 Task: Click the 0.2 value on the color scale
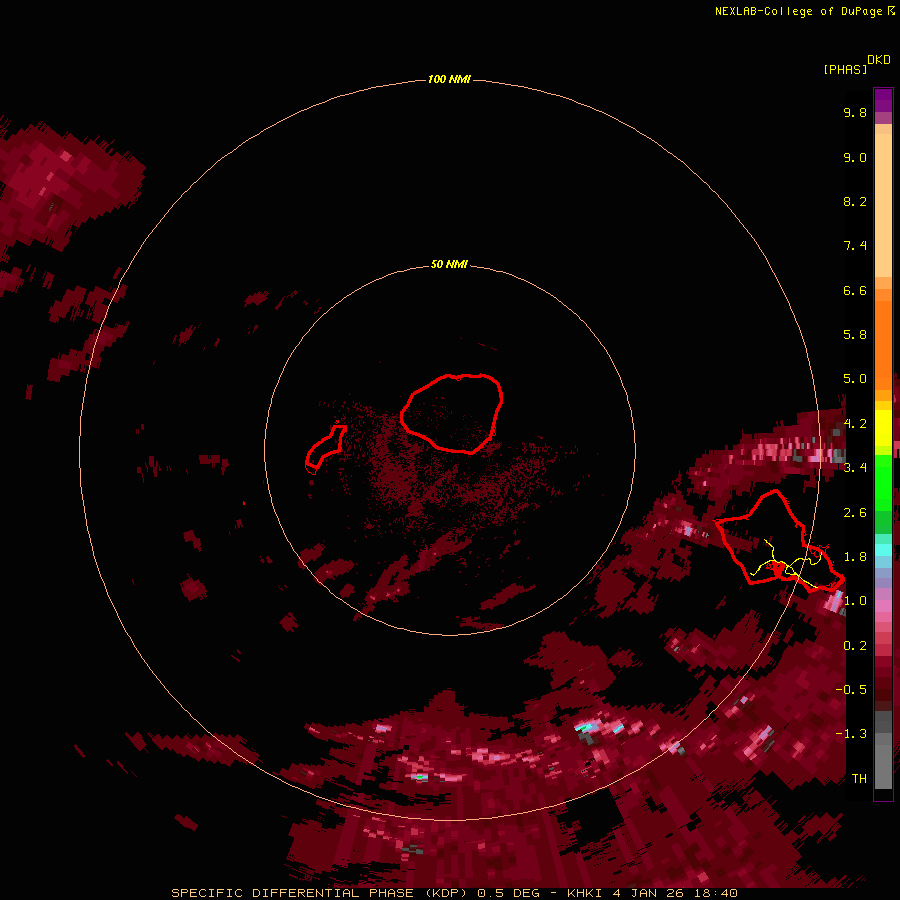point(855,646)
